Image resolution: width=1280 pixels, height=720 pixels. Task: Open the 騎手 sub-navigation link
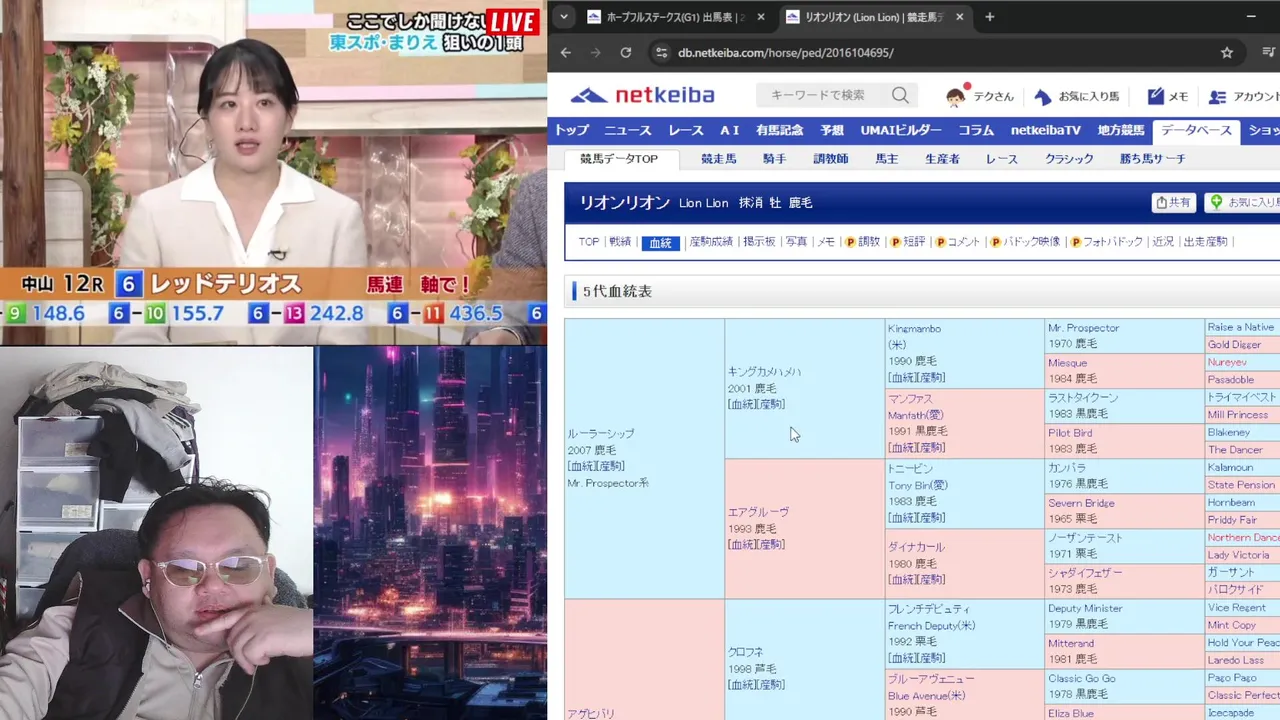pos(774,159)
